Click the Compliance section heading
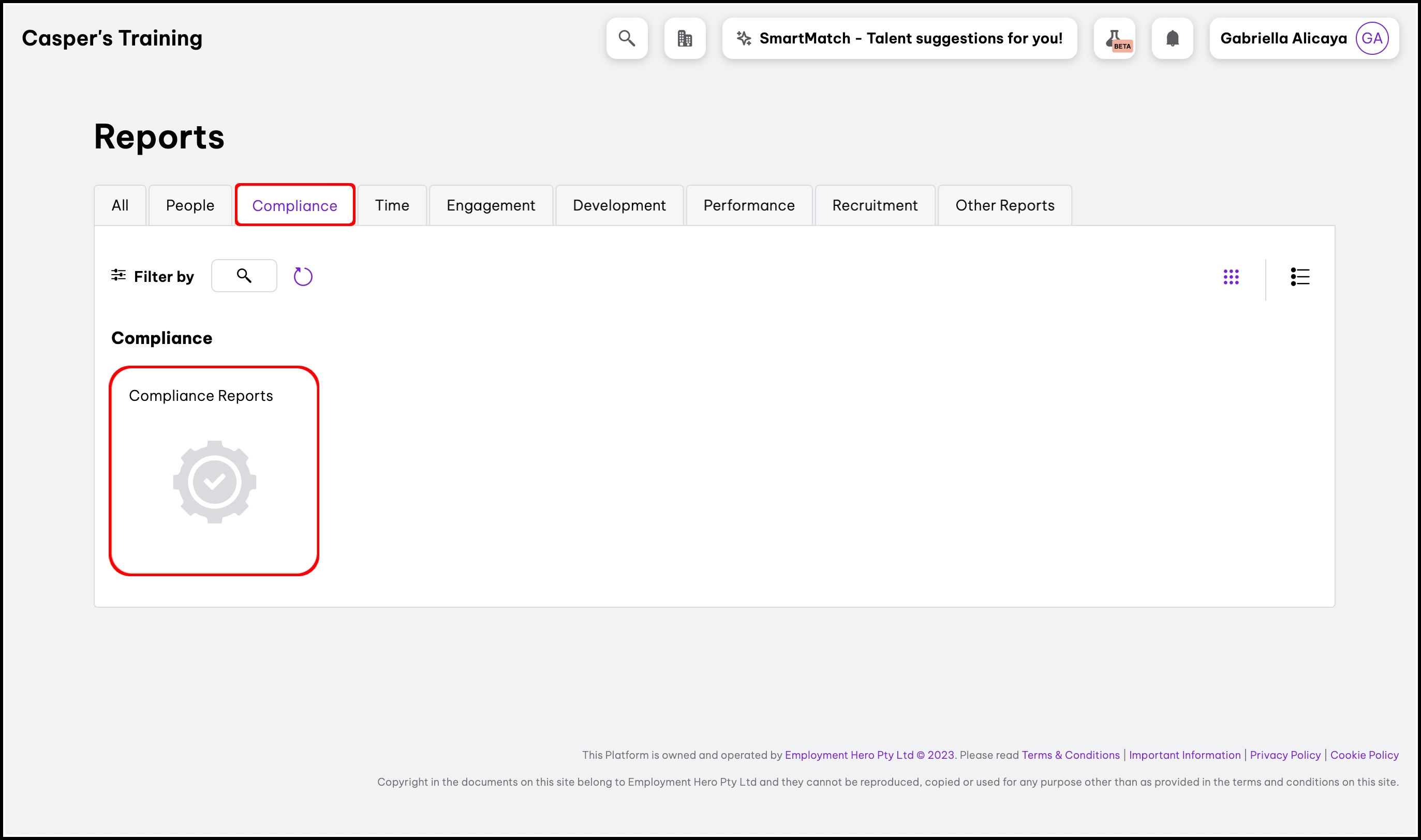This screenshot has width=1421, height=840. [x=162, y=338]
